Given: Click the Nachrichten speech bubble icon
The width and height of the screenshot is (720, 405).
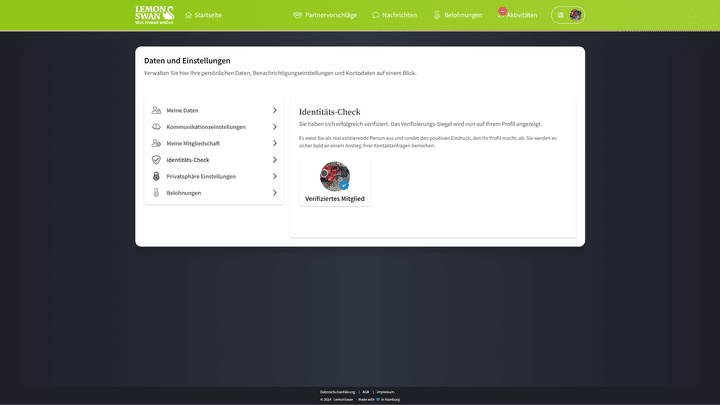Looking at the screenshot, I should pyautogui.click(x=376, y=15).
